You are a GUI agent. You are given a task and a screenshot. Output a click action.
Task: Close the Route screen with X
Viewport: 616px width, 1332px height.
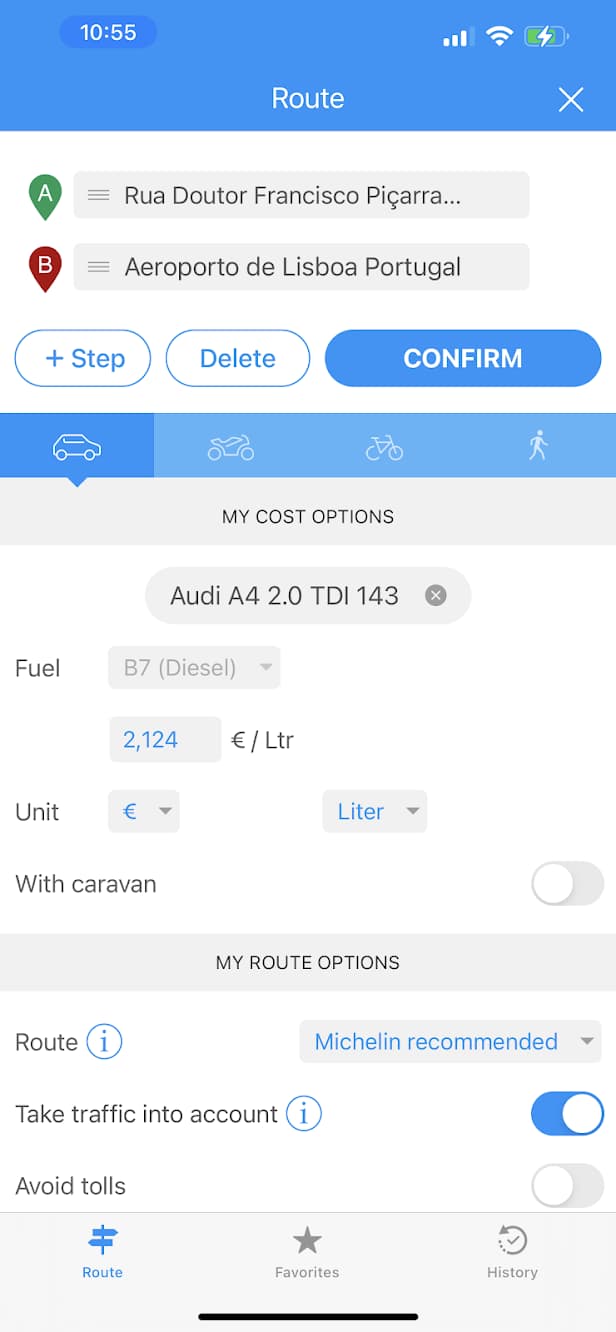point(571,99)
